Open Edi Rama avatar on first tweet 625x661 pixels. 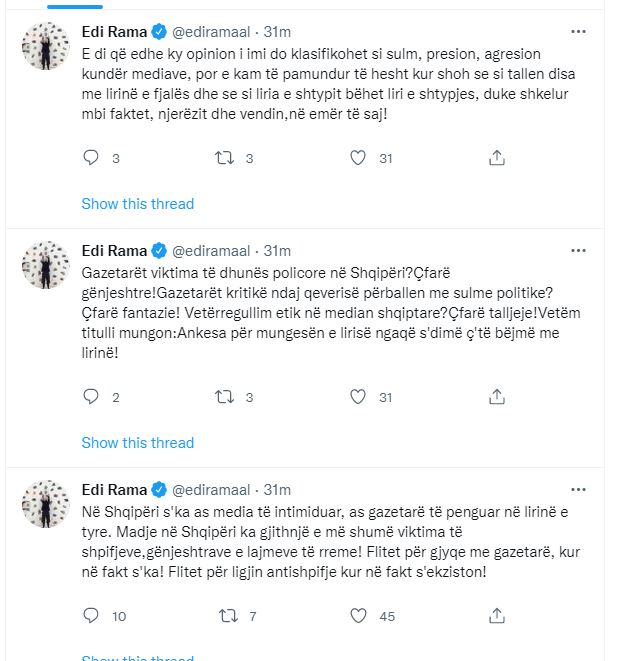46,46
